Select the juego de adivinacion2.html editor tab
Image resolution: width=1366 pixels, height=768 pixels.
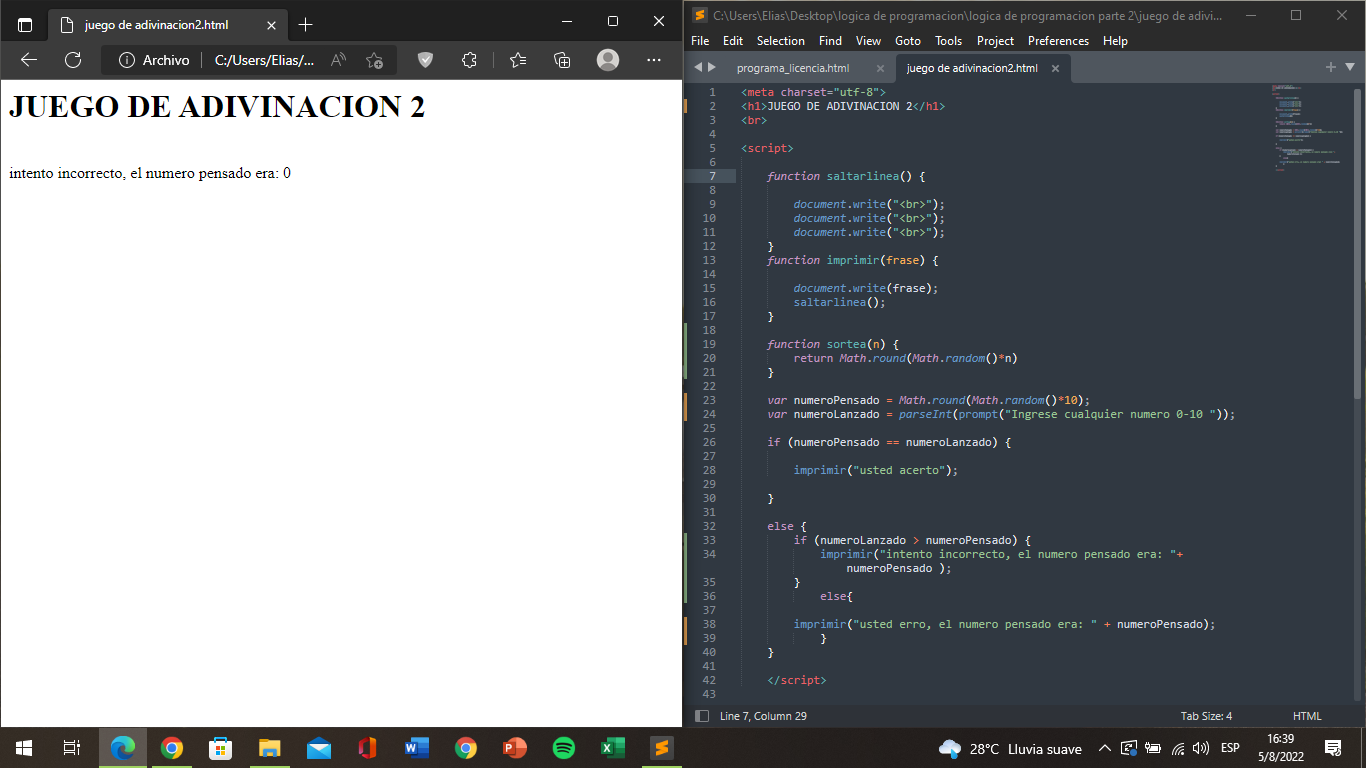[972, 68]
